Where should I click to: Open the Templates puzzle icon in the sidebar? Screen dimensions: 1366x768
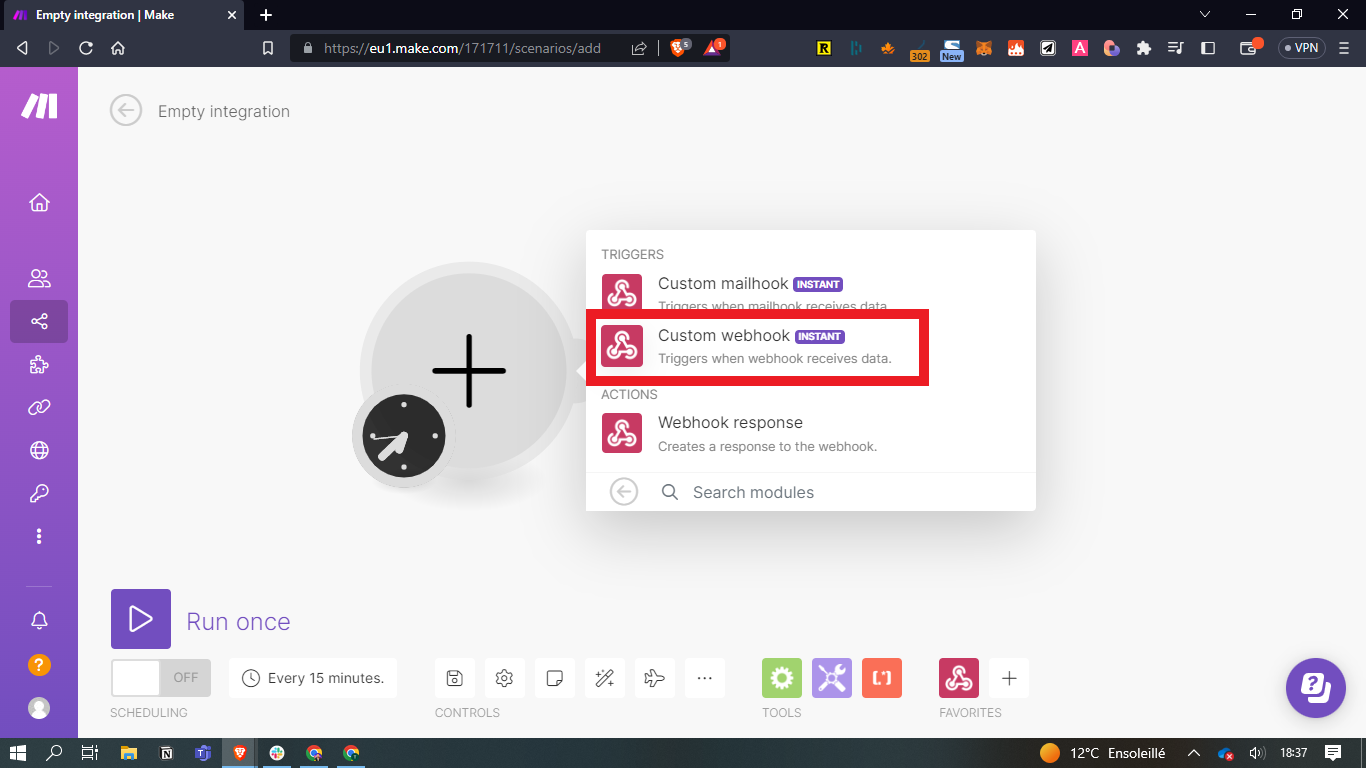(39, 364)
